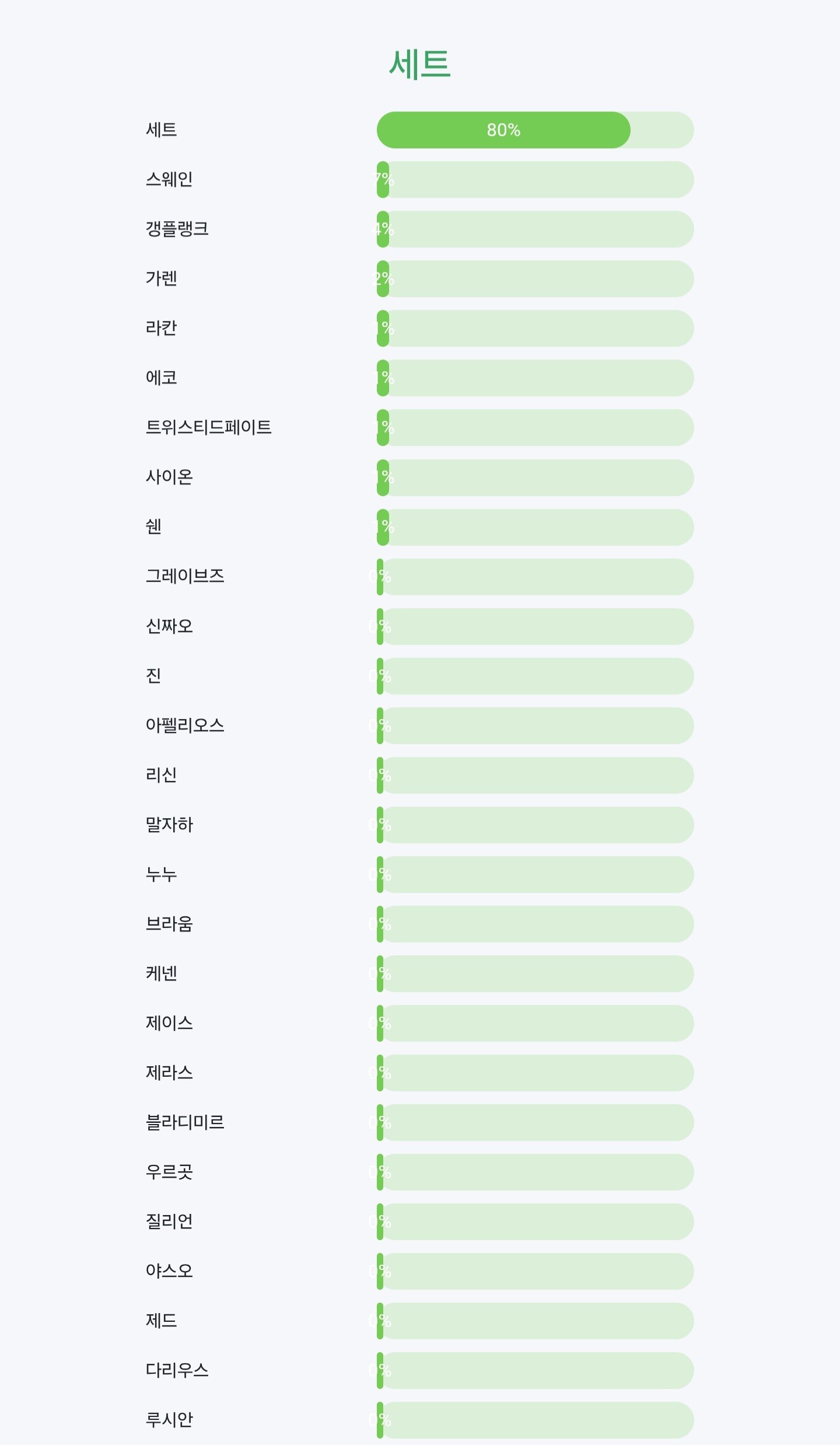Click the 세트 title heading
This screenshot has height=1445, width=840.
click(x=419, y=64)
